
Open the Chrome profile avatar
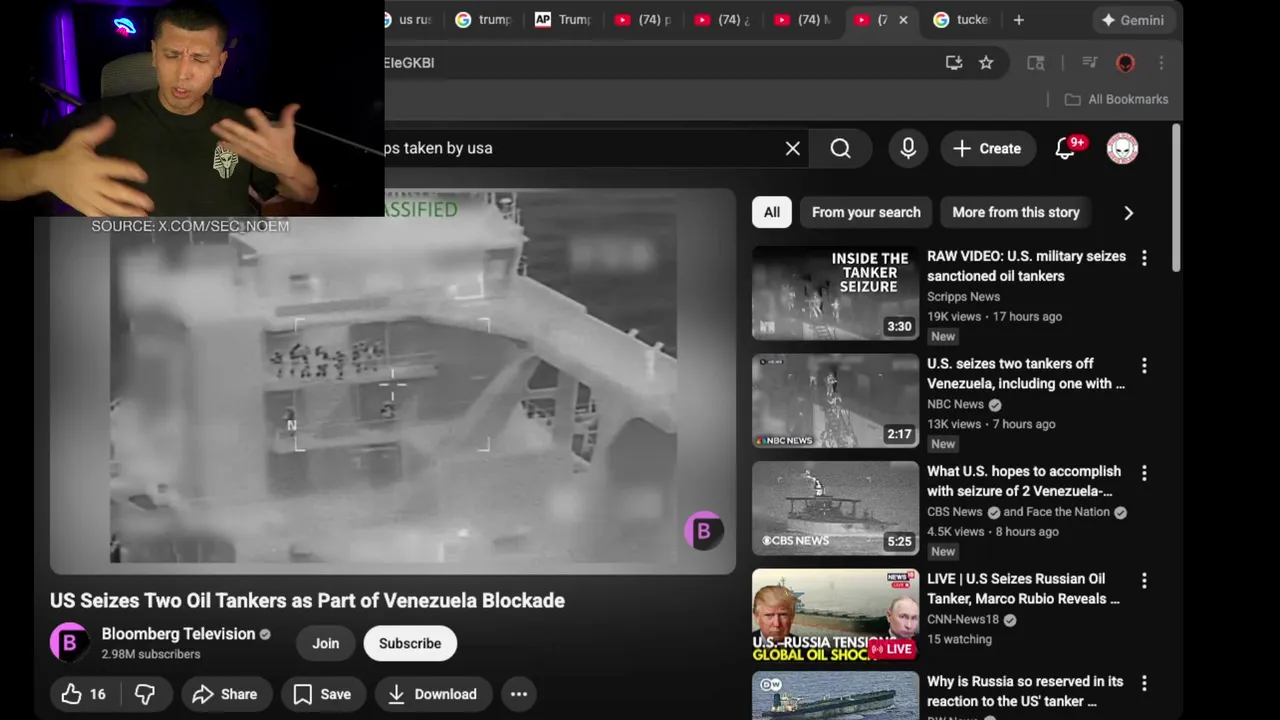tap(1125, 63)
